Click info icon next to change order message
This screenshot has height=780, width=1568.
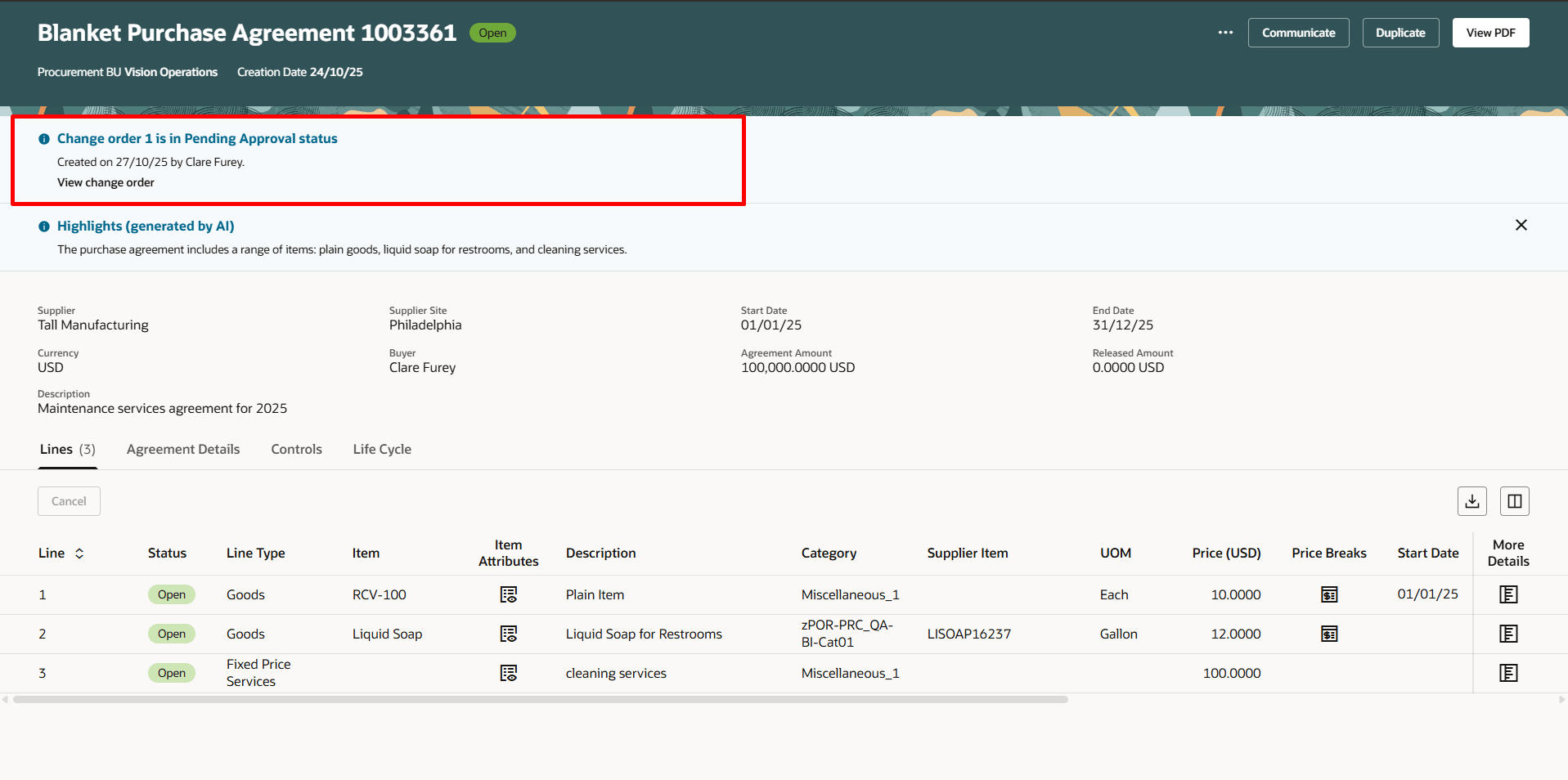43,138
